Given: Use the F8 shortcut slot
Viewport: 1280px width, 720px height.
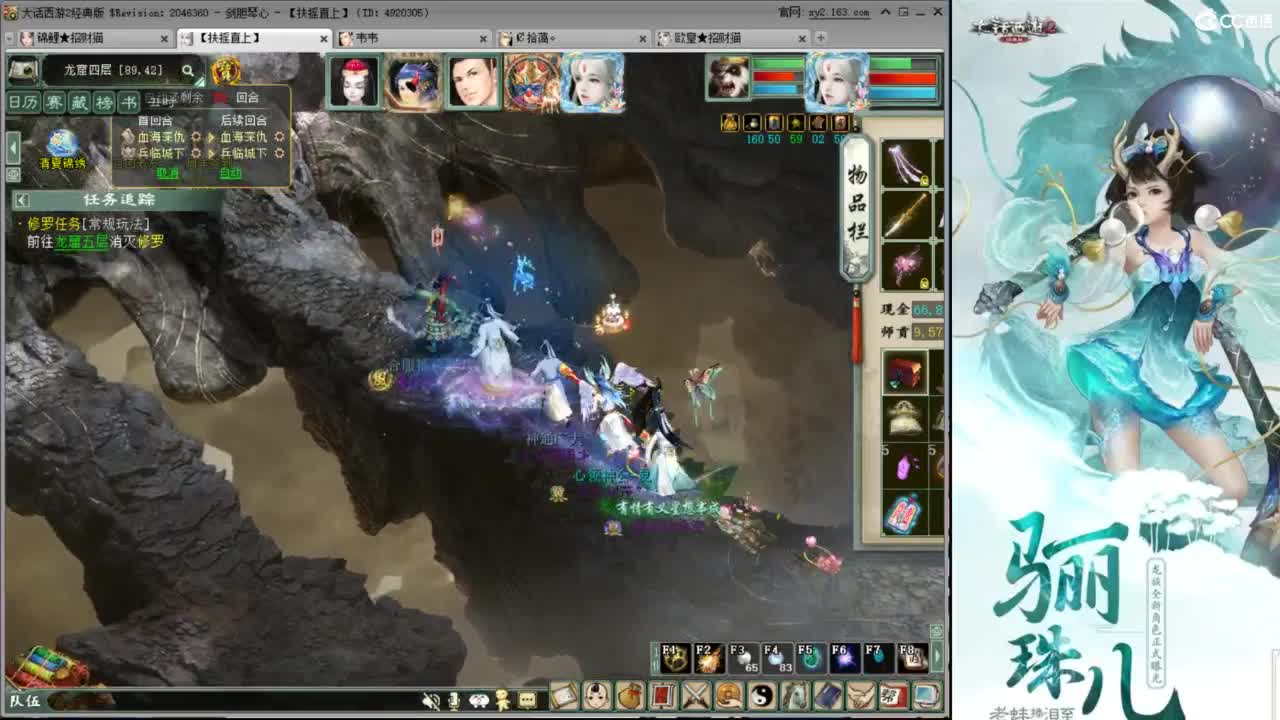Looking at the screenshot, I should (x=912, y=657).
